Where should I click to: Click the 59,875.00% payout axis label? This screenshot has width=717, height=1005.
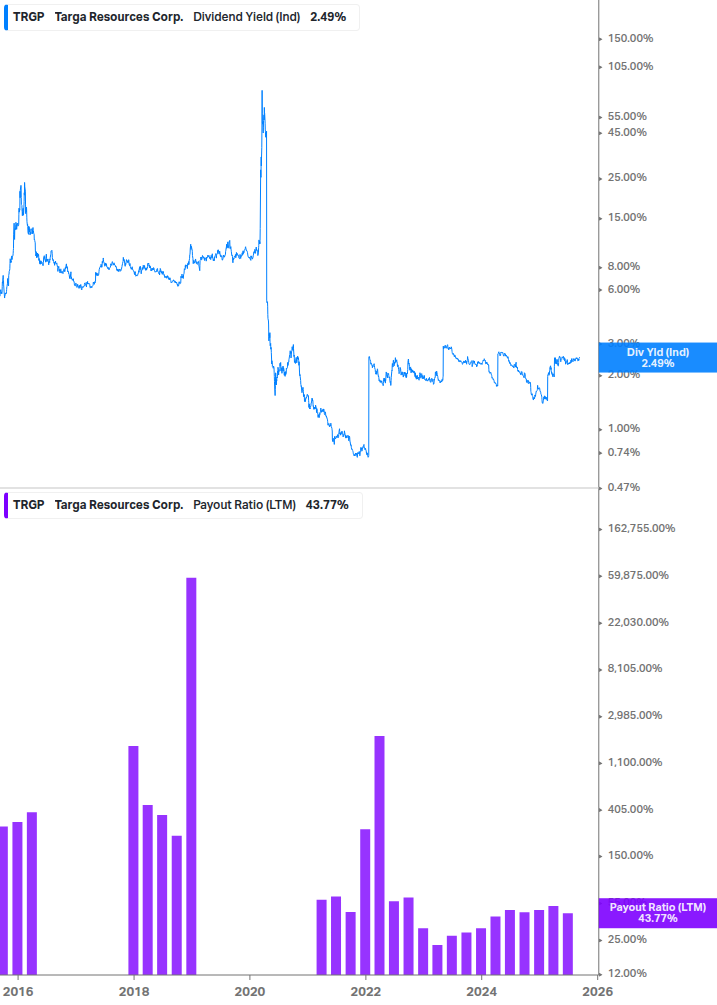638,575
